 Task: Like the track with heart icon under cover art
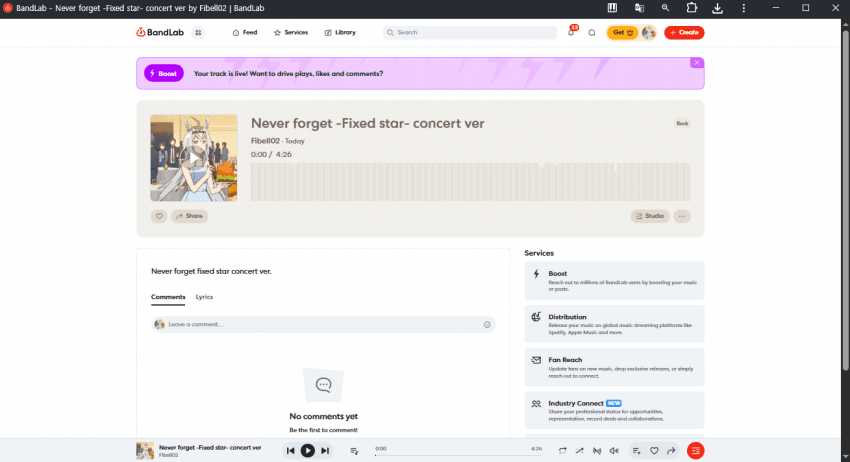159,216
